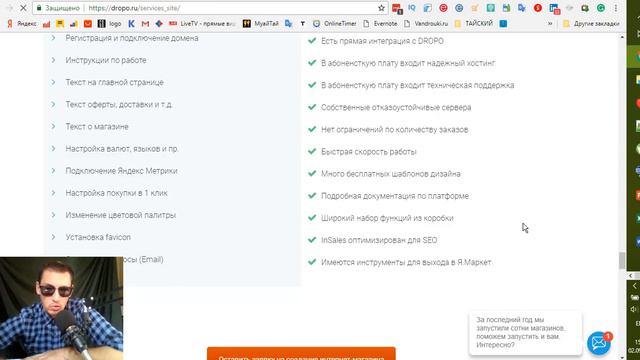Viewport: 640px width, 360px height.
Task: Click the webcam video overlay
Action: 61,308
